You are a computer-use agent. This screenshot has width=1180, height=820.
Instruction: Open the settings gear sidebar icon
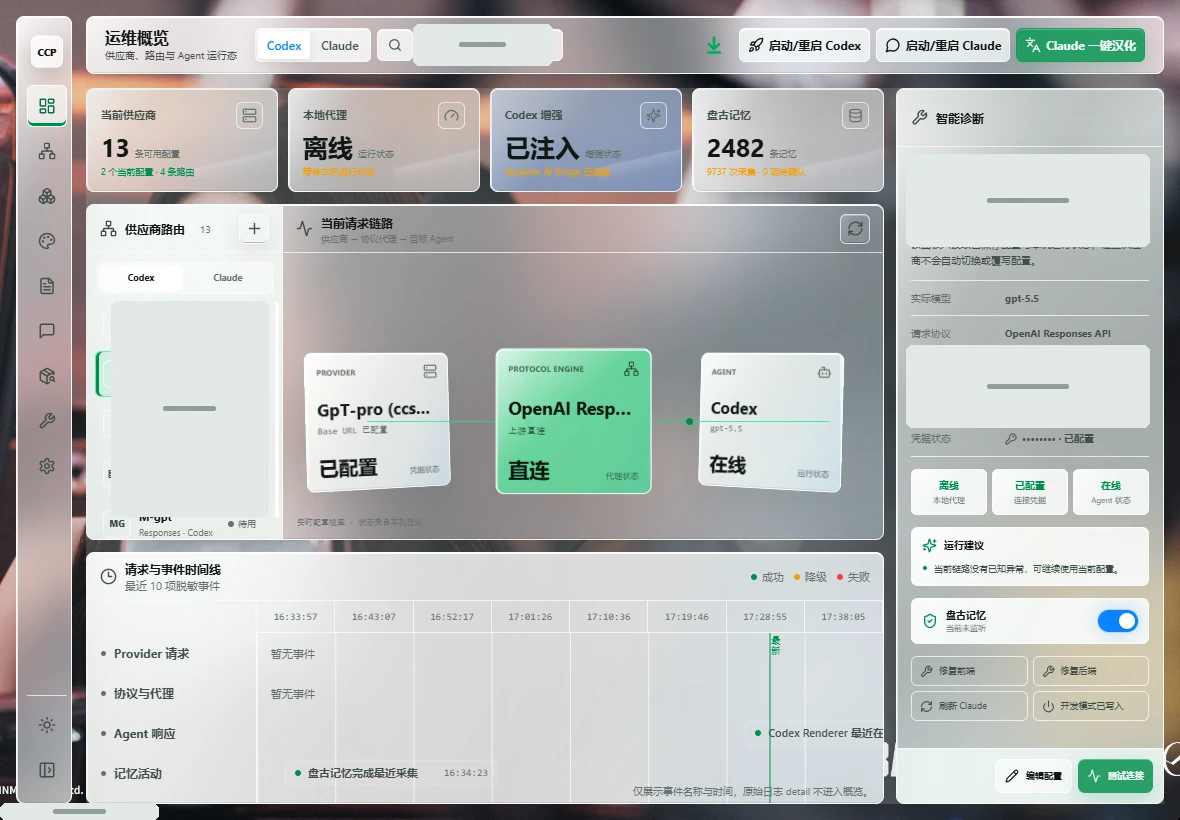click(47, 466)
